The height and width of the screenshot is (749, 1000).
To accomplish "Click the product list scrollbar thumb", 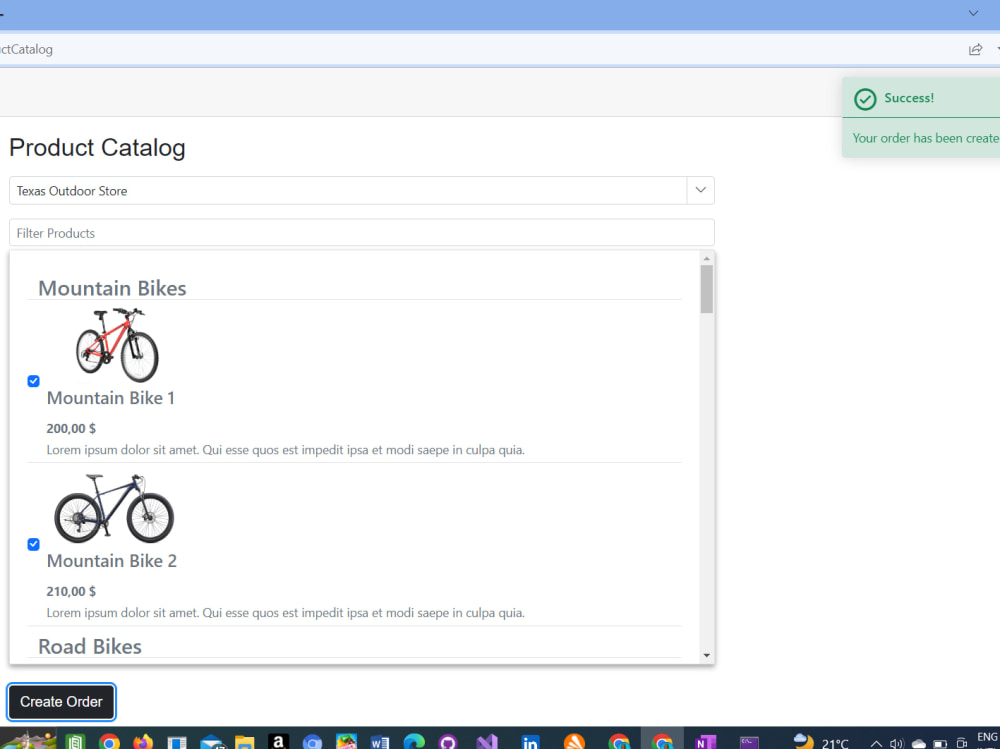I will click(x=706, y=290).
